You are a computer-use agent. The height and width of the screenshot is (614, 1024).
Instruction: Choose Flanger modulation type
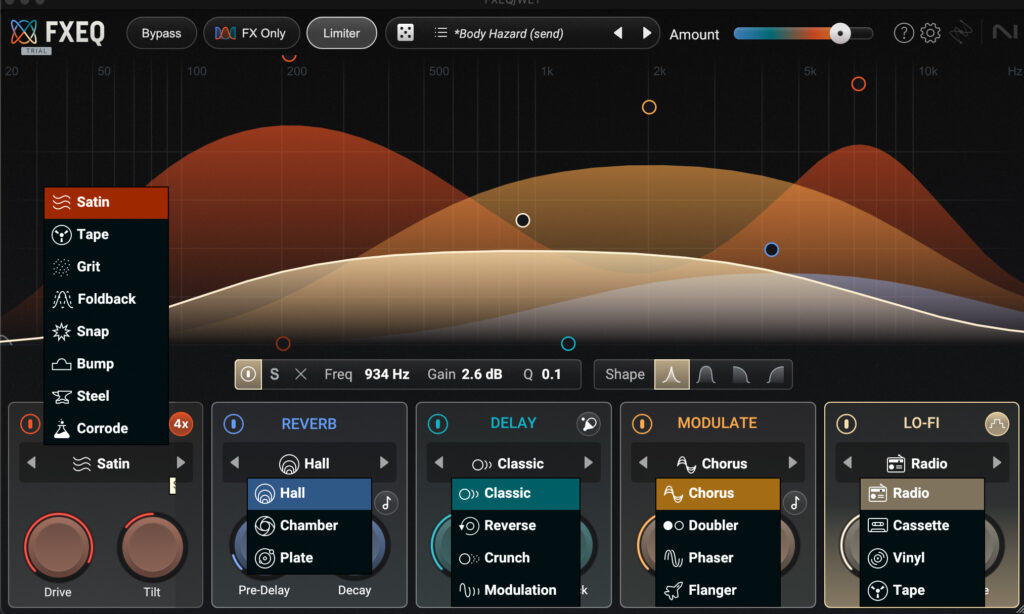[718, 590]
